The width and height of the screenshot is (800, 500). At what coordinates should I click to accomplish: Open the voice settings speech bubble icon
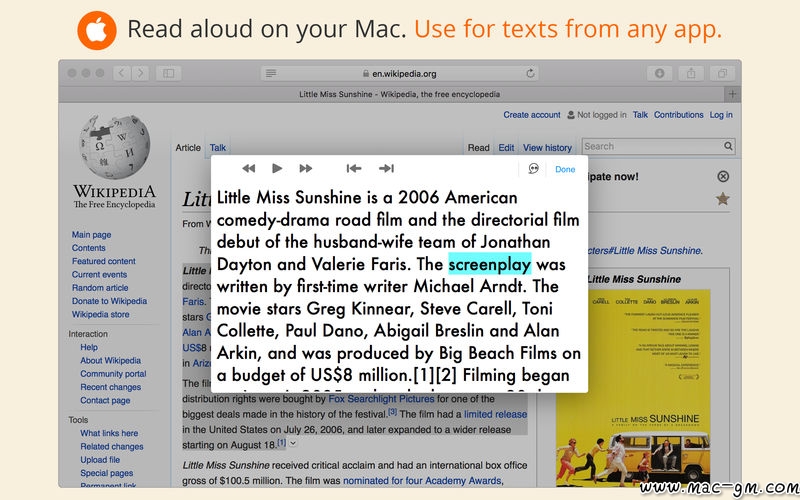pyautogui.click(x=533, y=169)
